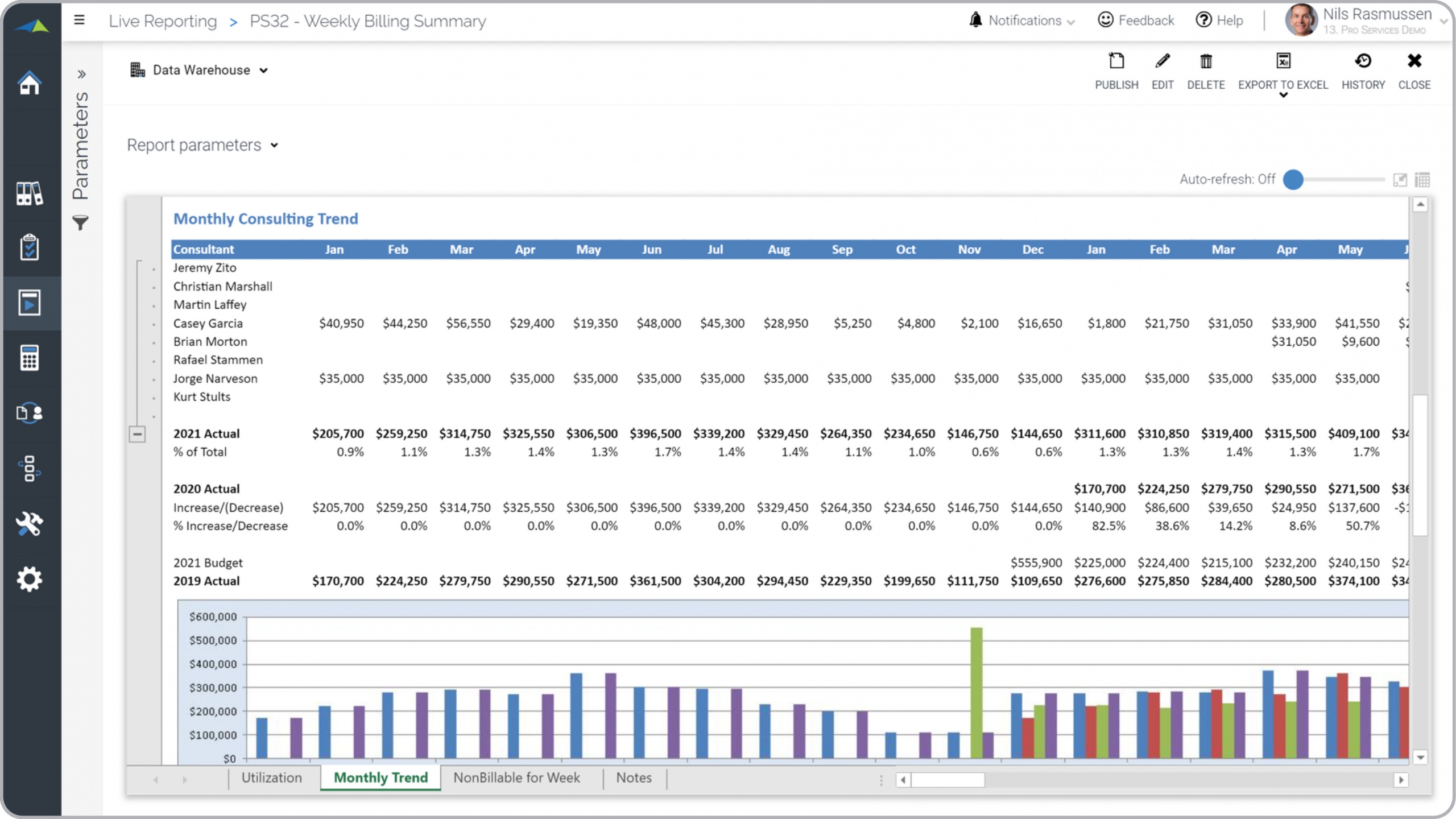Open the Data Warehouse dropdown

click(200, 70)
